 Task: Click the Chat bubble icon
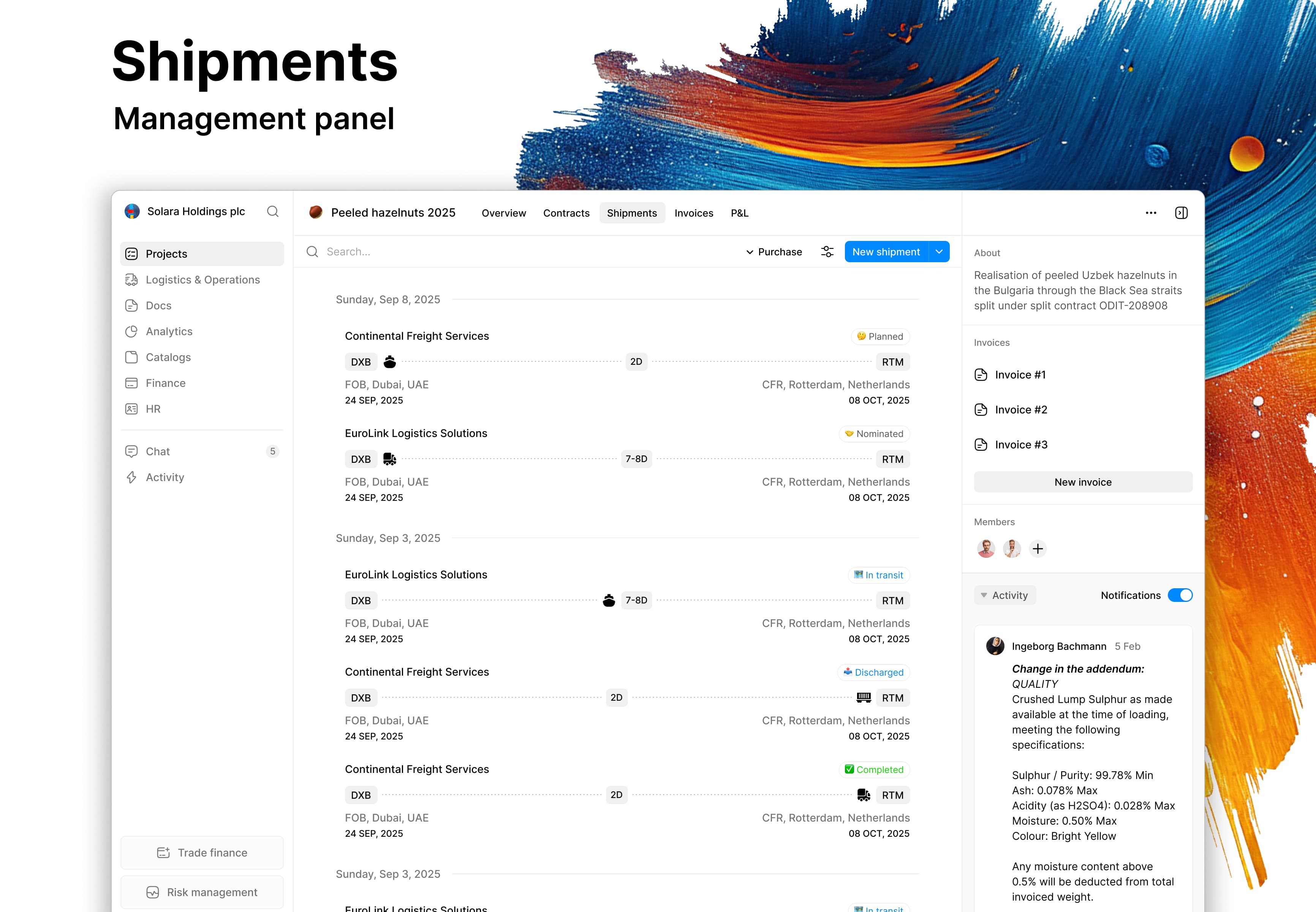(131, 451)
